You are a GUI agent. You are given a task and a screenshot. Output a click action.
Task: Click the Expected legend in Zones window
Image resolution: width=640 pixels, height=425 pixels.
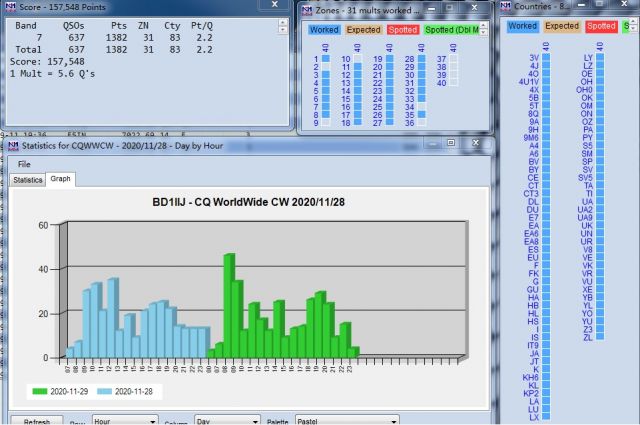(363, 30)
